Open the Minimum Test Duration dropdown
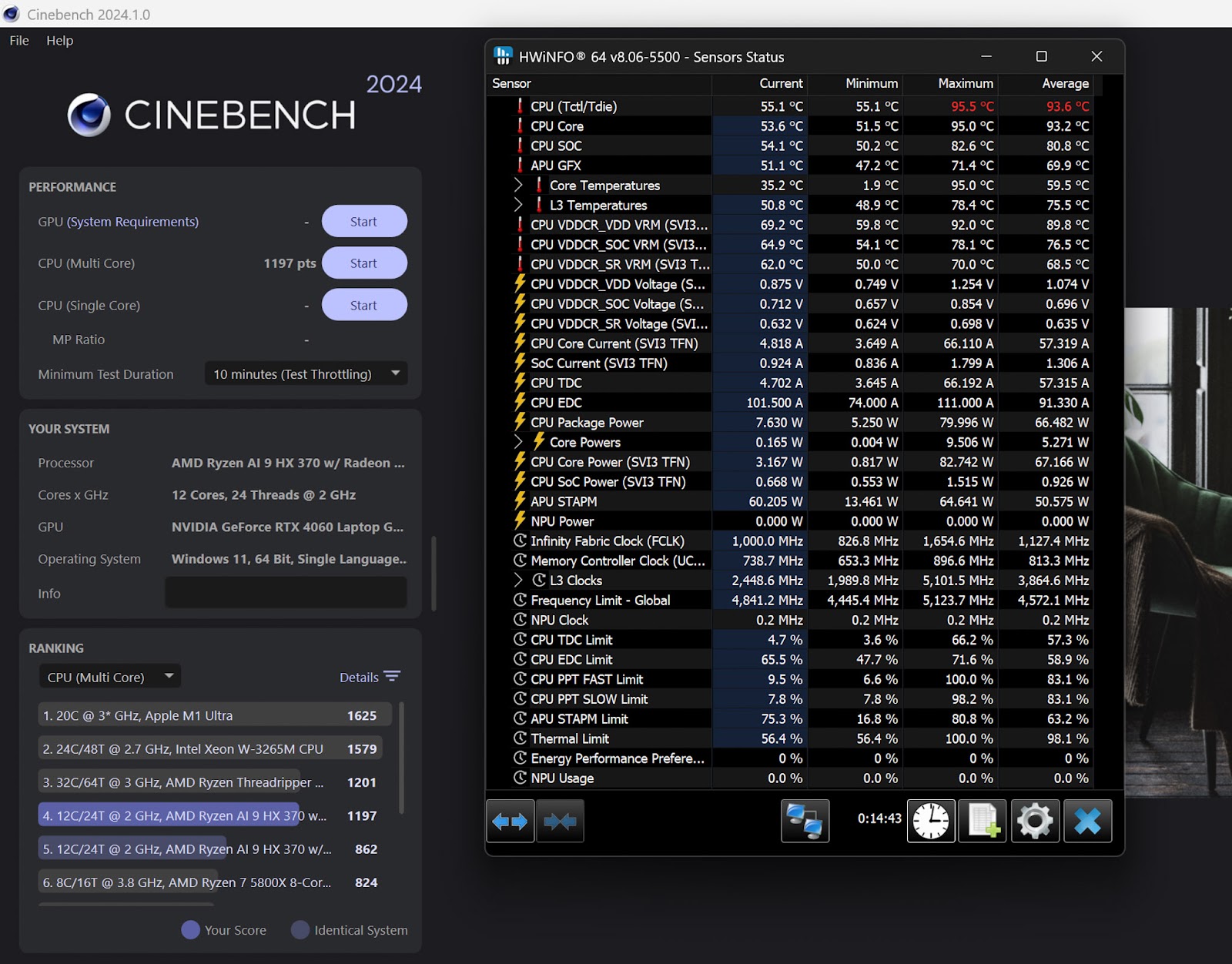Image resolution: width=1232 pixels, height=964 pixels. coord(306,374)
